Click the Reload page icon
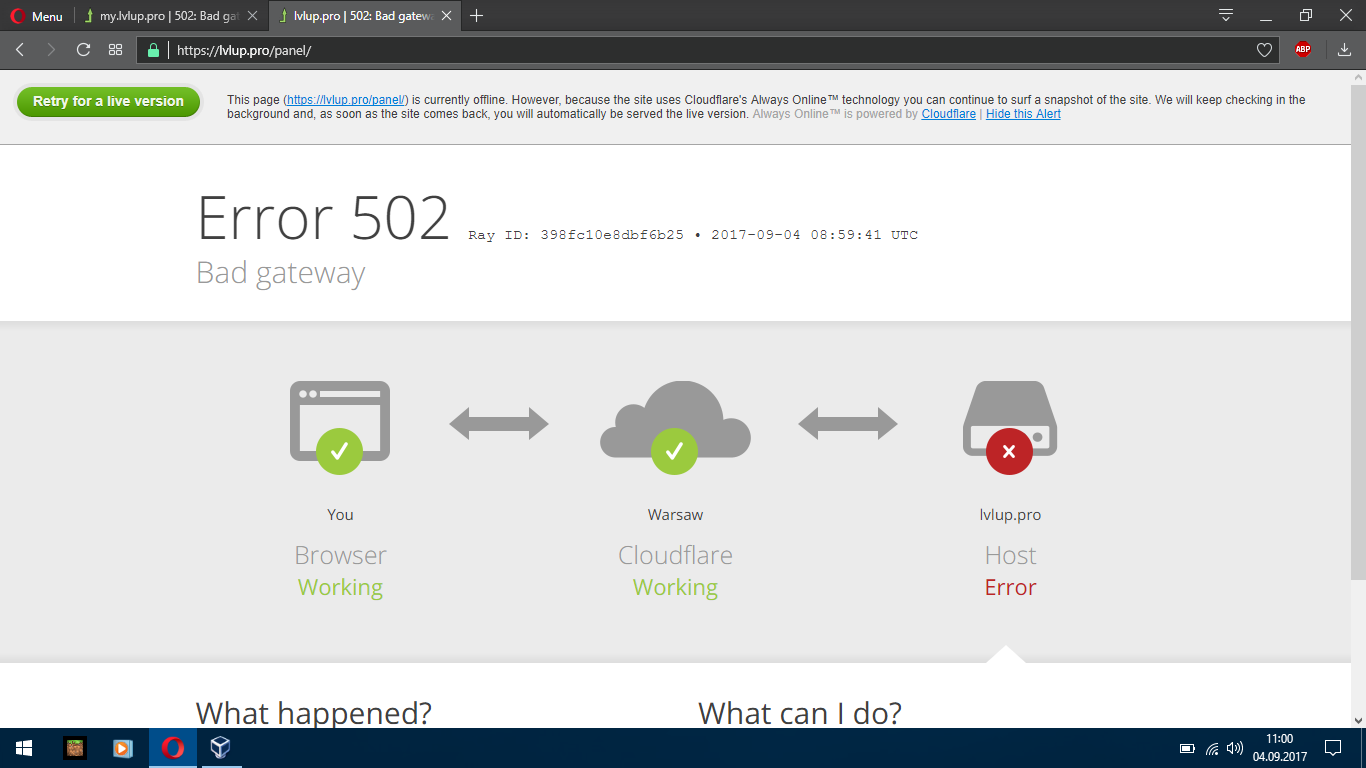The width and height of the screenshot is (1366, 768). coord(83,50)
